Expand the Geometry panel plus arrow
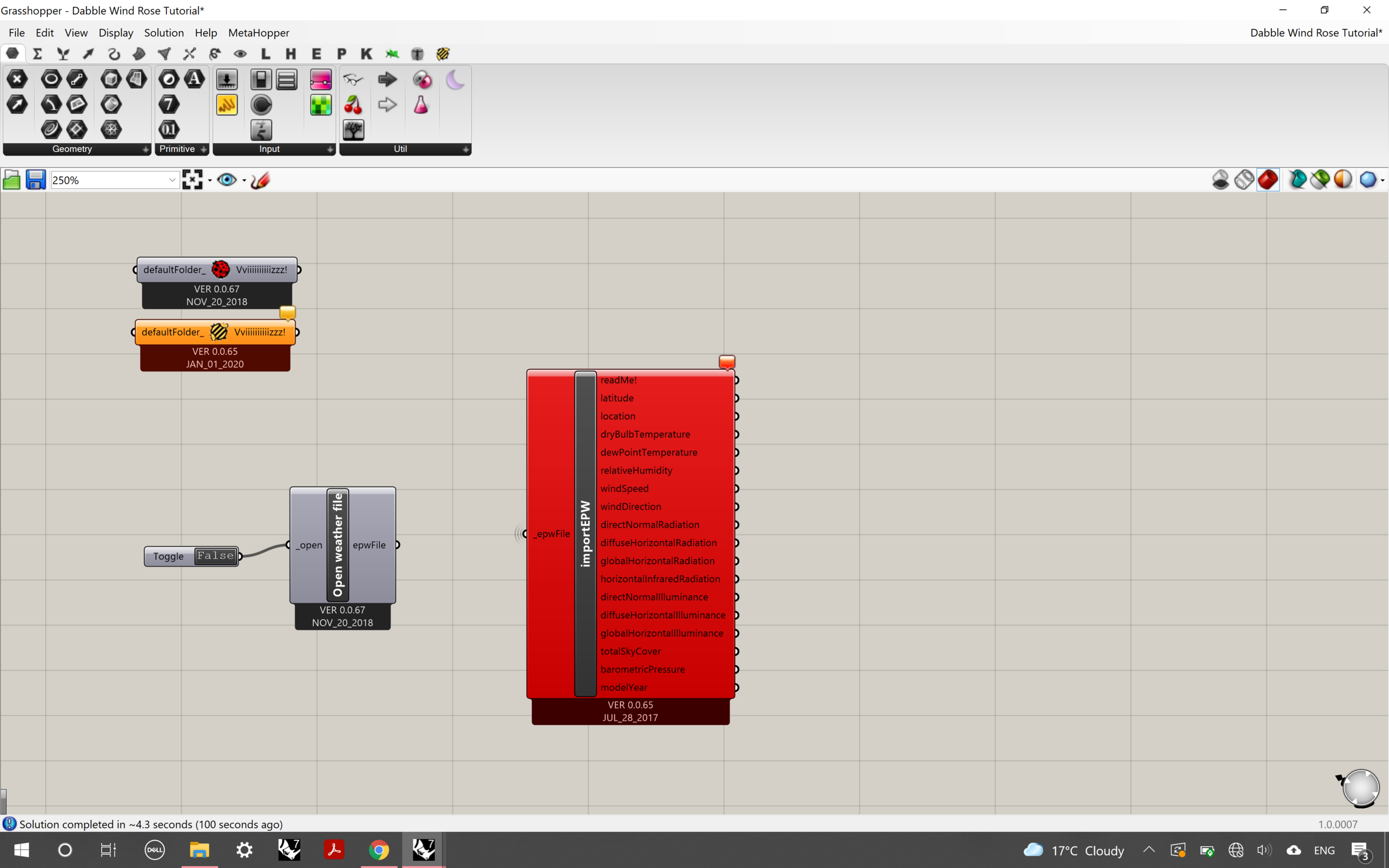 tap(145, 149)
